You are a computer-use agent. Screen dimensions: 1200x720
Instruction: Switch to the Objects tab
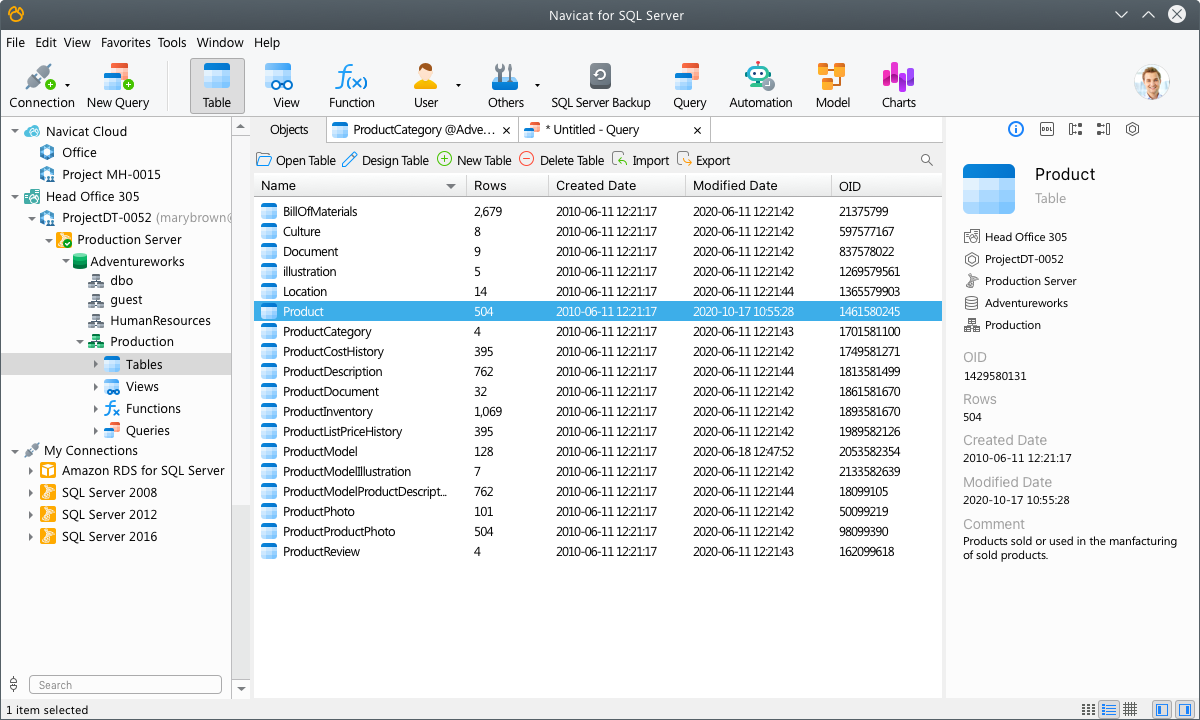coord(289,130)
